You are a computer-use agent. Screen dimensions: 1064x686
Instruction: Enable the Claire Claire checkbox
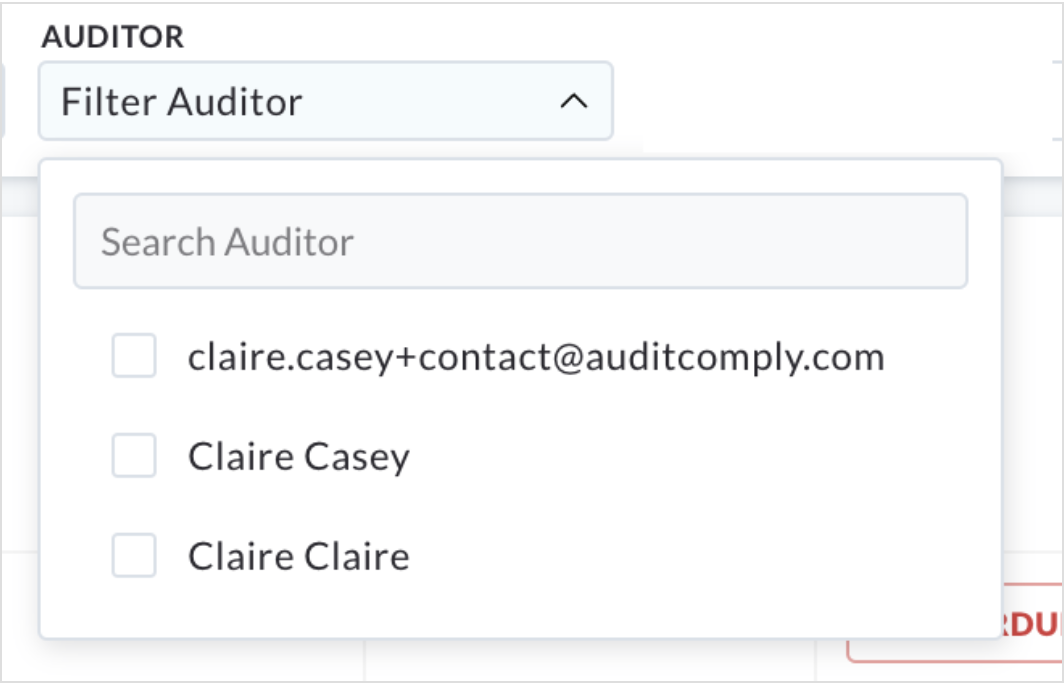(x=134, y=556)
